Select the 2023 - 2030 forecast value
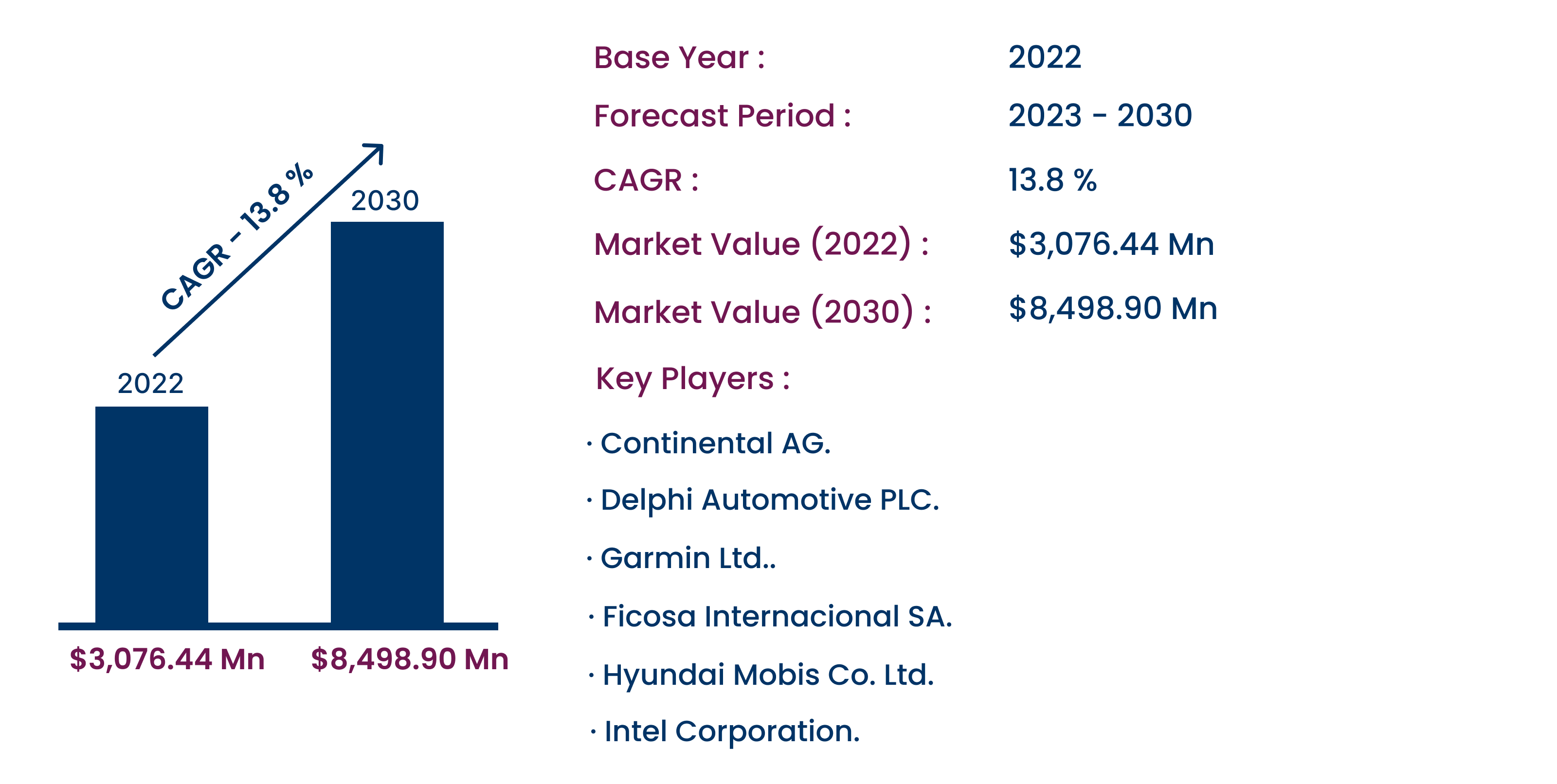1557x784 pixels. click(1100, 115)
